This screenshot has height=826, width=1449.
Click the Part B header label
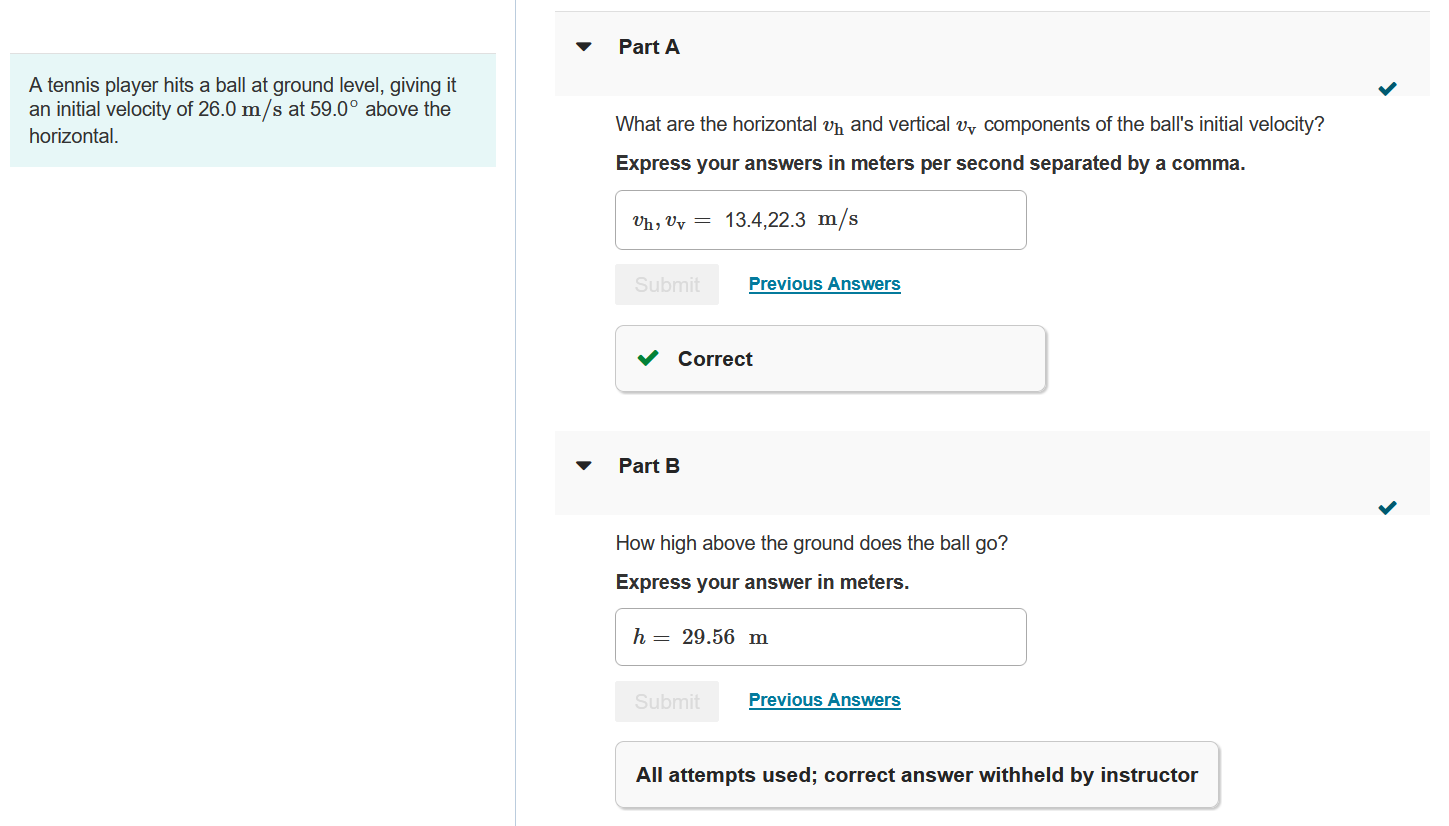pyautogui.click(x=648, y=465)
